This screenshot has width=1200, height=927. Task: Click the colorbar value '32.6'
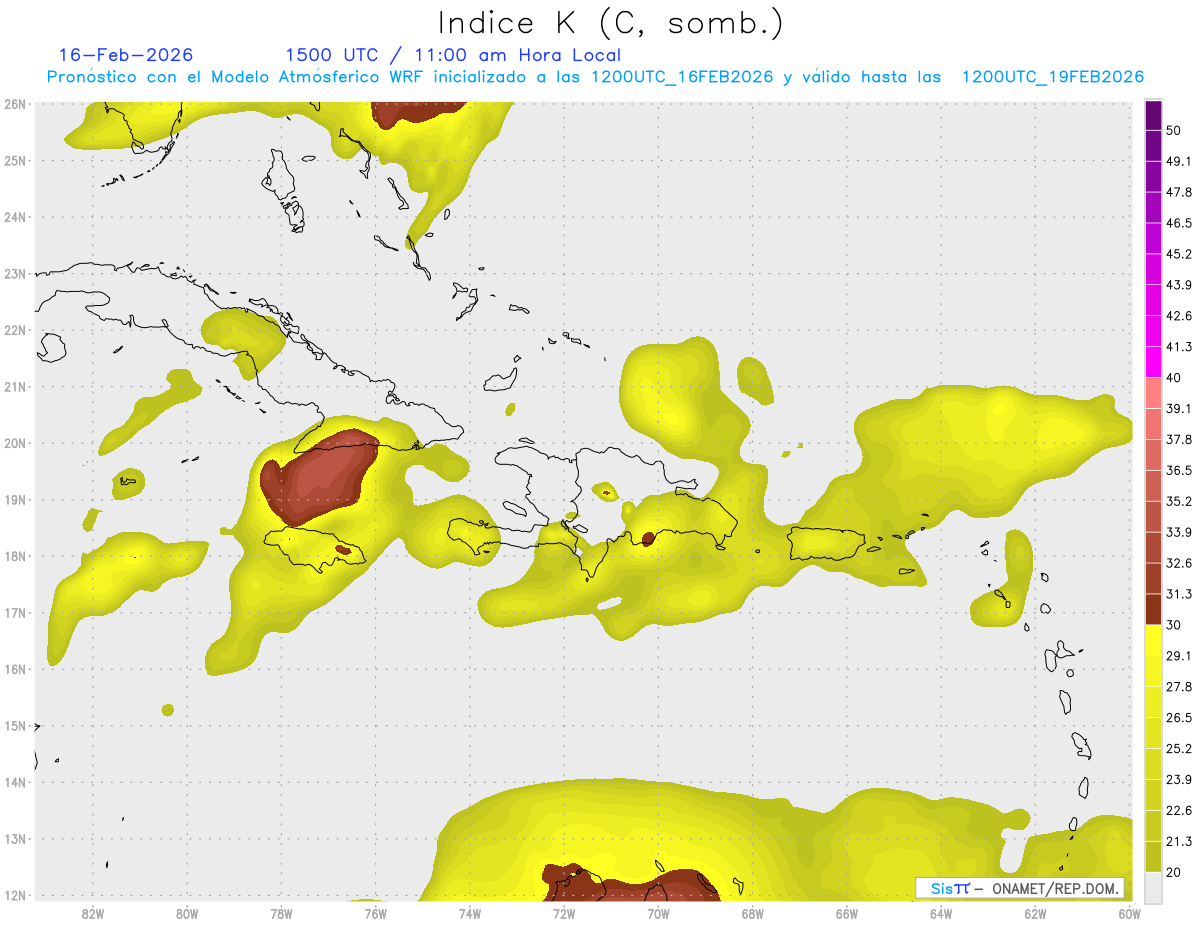click(x=1178, y=563)
